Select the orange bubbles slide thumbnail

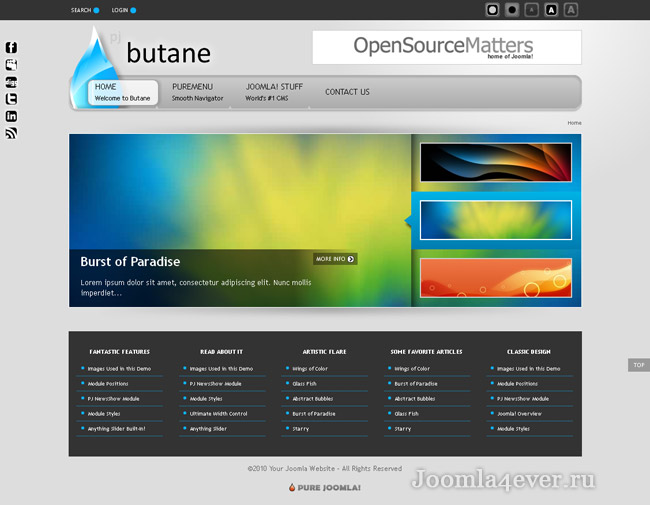point(496,278)
